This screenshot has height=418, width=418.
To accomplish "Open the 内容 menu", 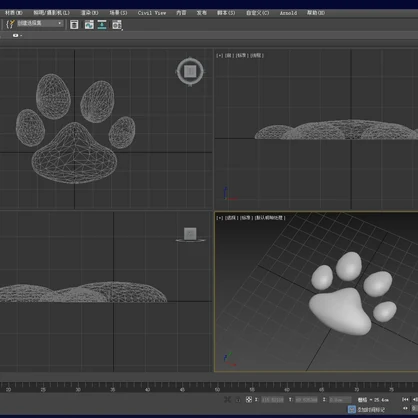I will coord(181,13).
